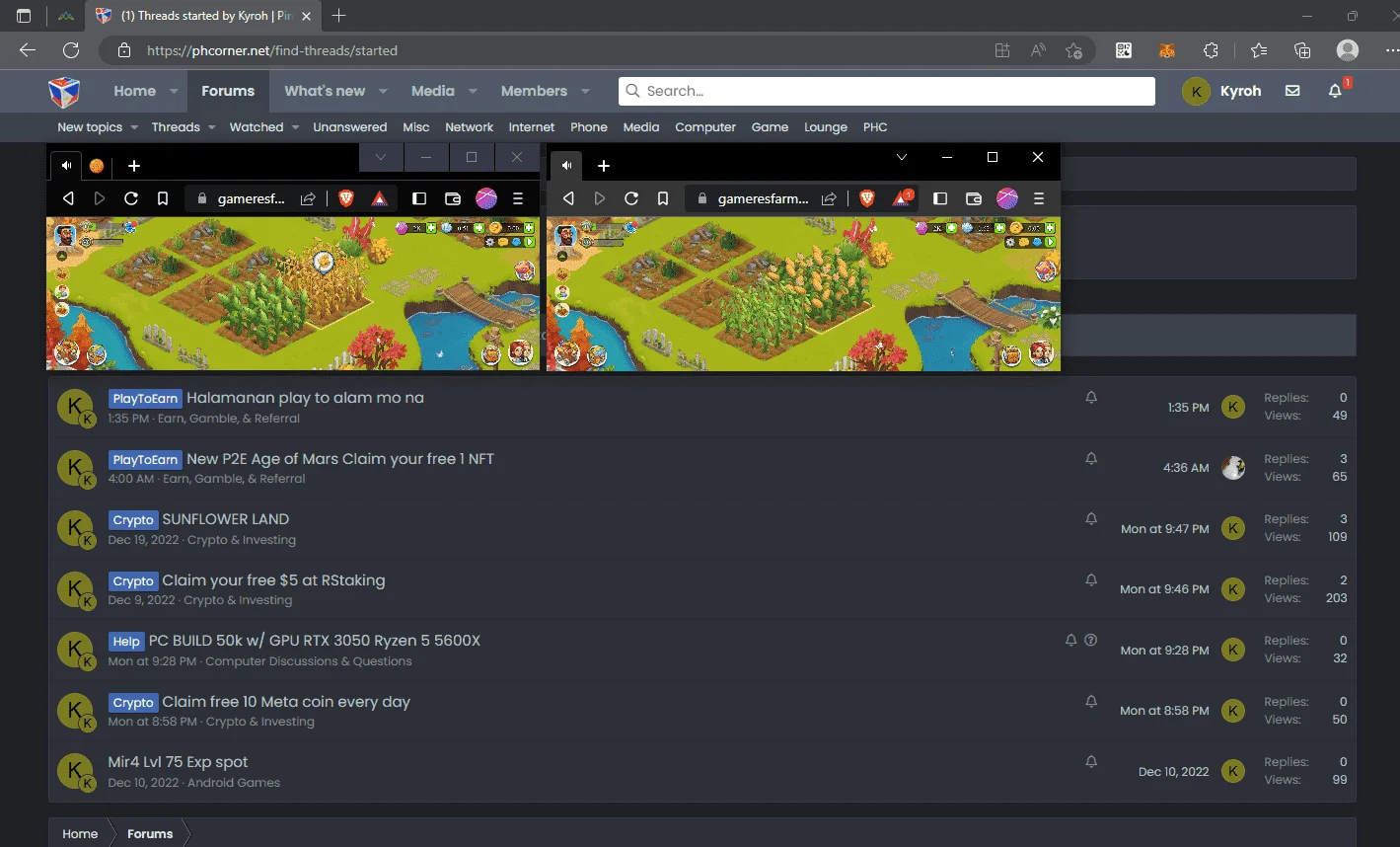Expand Watched sub-nav dropdown
1400x847 pixels.
pos(295,127)
